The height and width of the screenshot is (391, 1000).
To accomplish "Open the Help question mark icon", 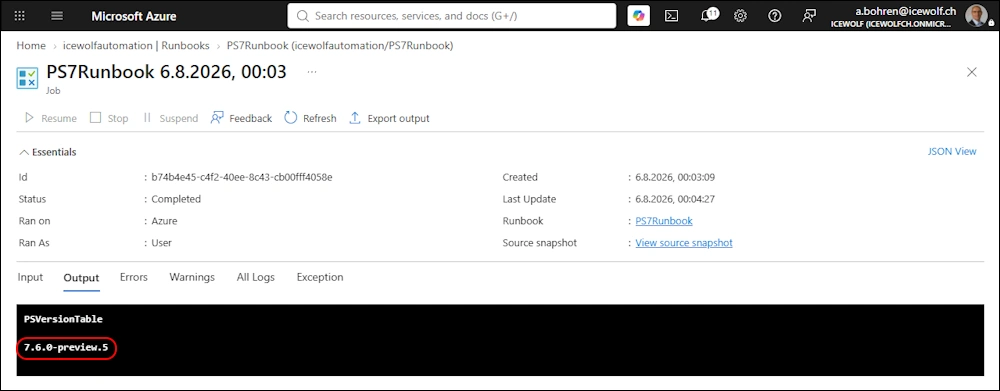I will click(775, 16).
